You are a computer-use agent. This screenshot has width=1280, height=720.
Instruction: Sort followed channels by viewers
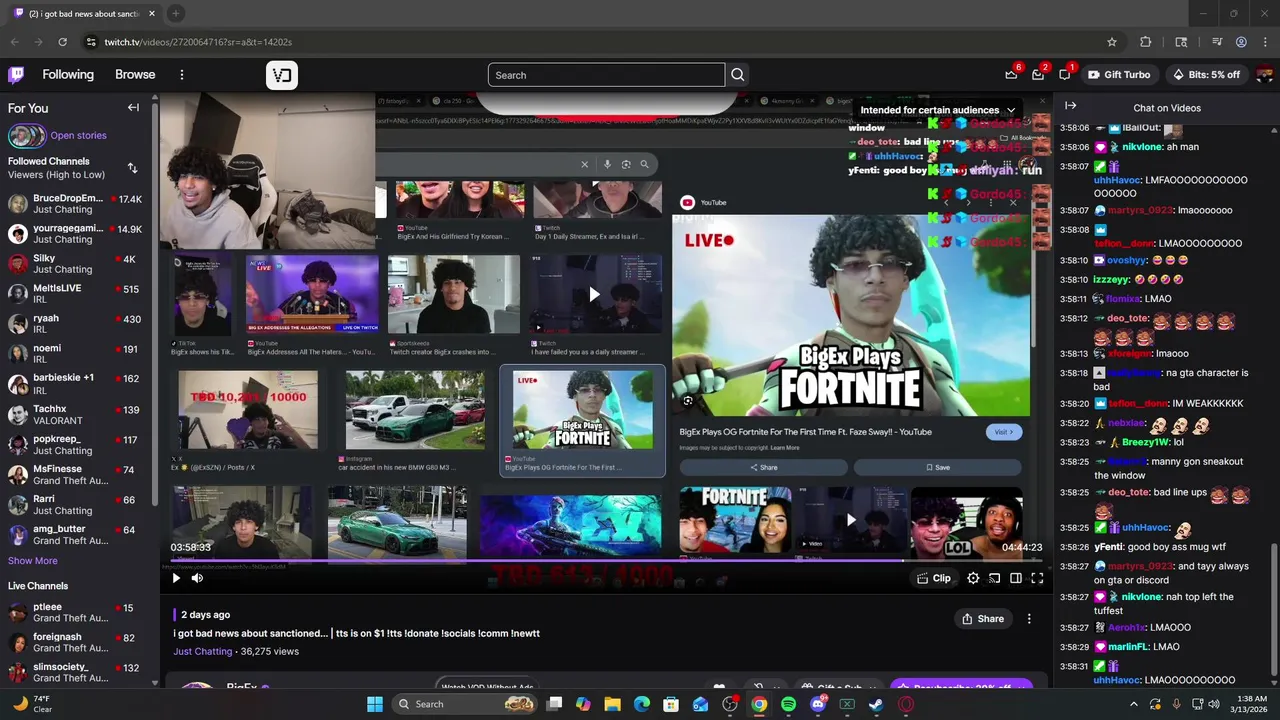coord(132,168)
